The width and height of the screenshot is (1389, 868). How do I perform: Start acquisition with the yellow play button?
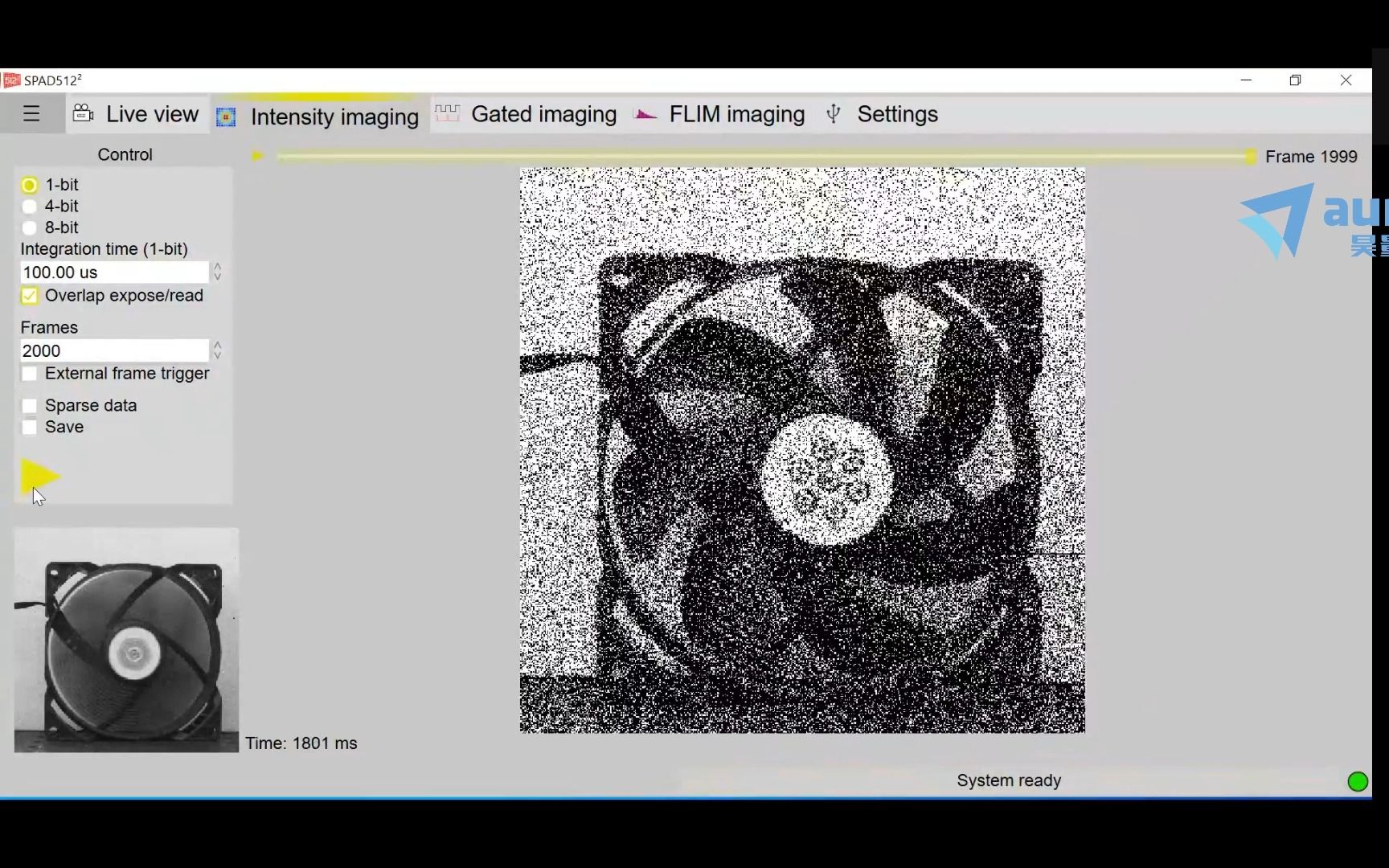pyautogui.click(x=40, y=477)
